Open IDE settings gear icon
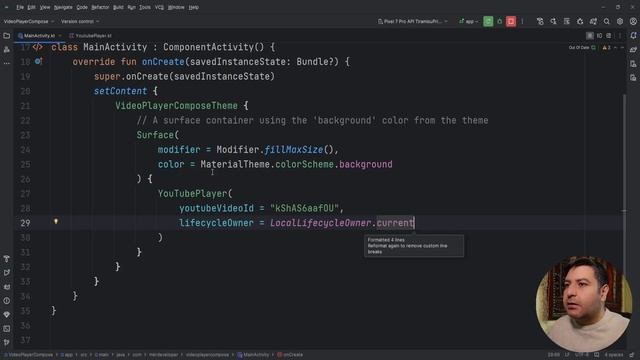The image size is (640, 360). (620, 21)
